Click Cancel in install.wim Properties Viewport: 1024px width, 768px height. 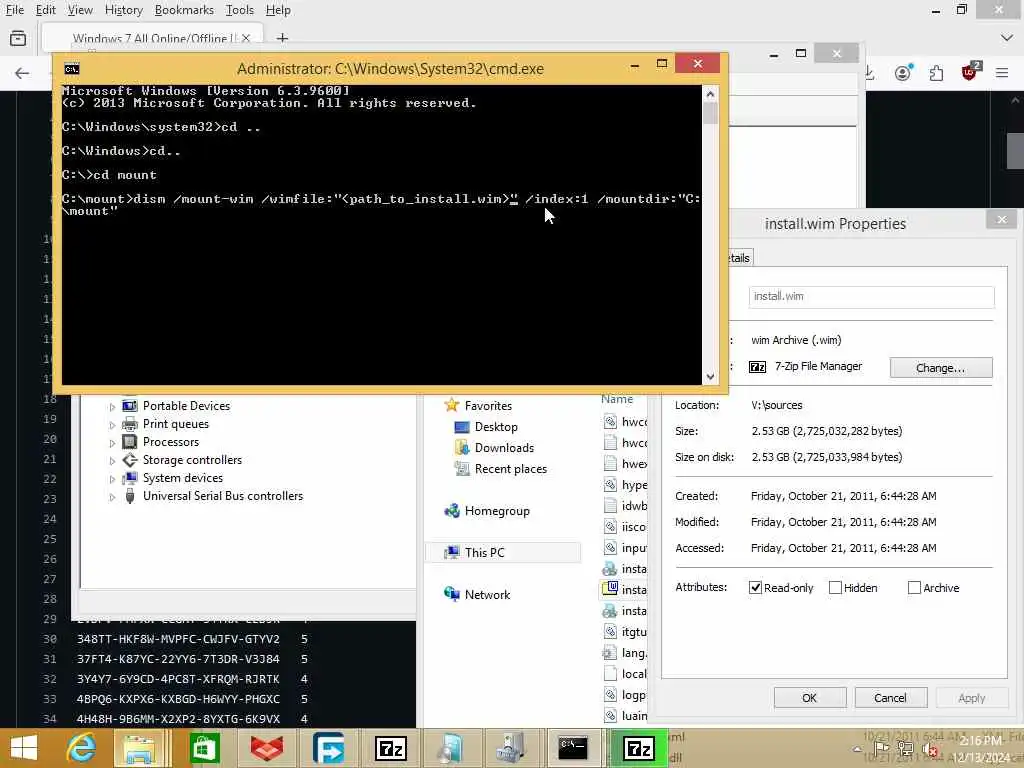[x=890, y=698]
